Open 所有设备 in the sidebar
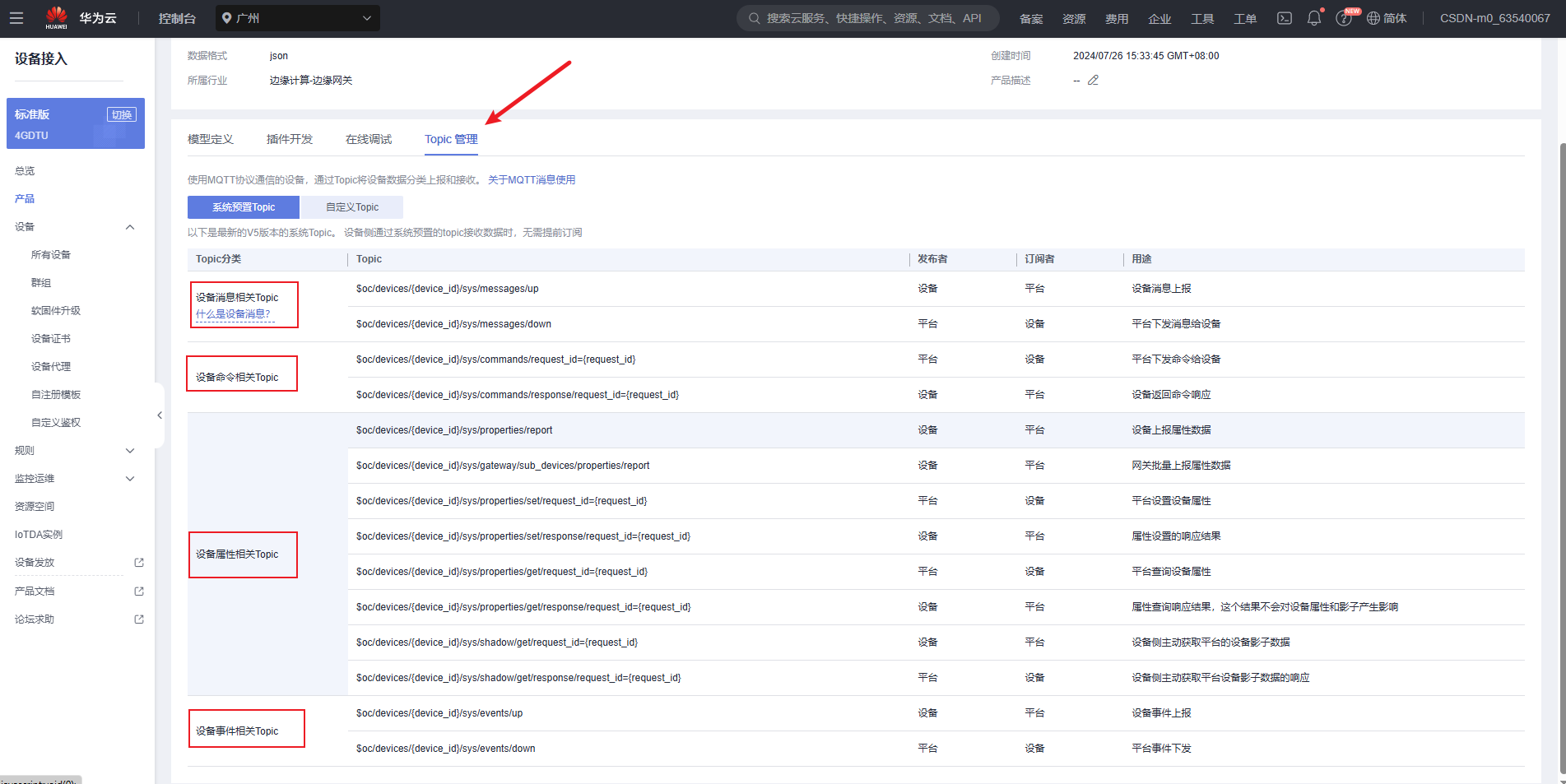 [x=51, y=255]
